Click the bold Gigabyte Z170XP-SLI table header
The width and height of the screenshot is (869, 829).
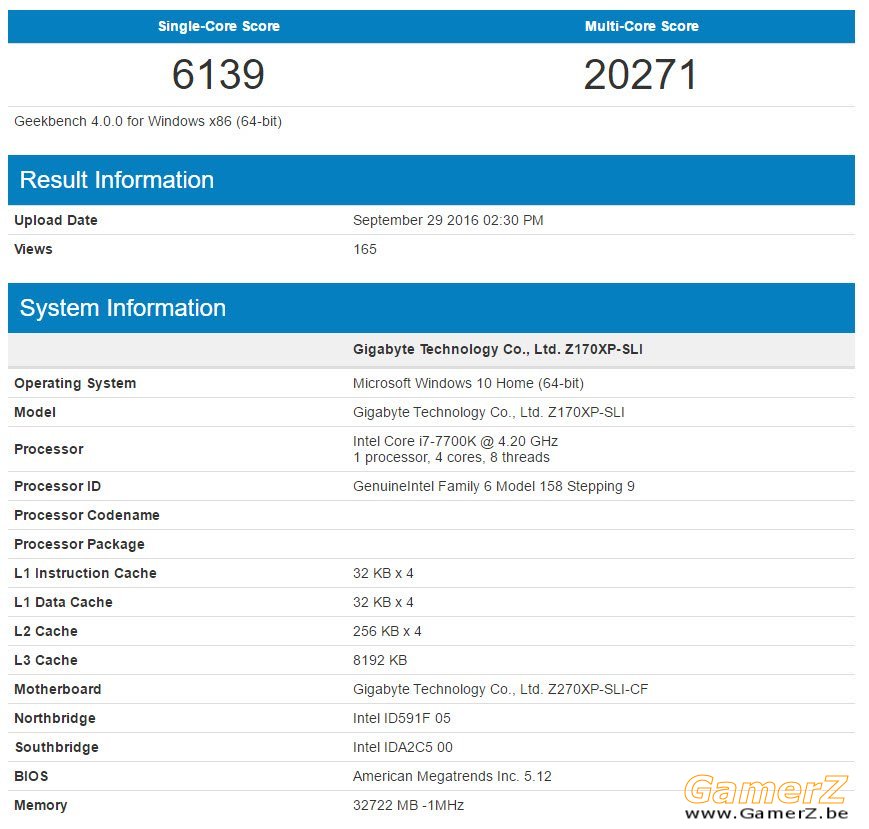coord(498,349)
